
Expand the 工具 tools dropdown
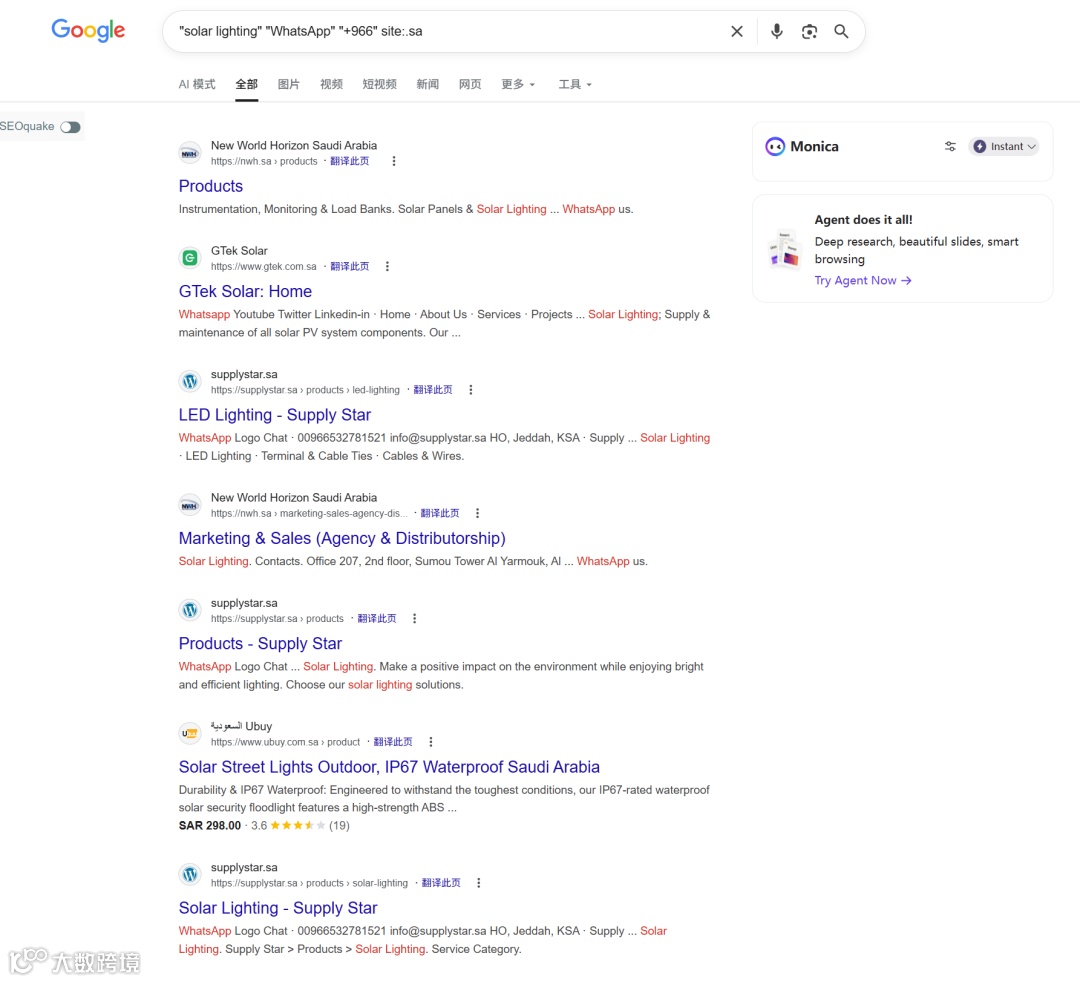point(574,84)
